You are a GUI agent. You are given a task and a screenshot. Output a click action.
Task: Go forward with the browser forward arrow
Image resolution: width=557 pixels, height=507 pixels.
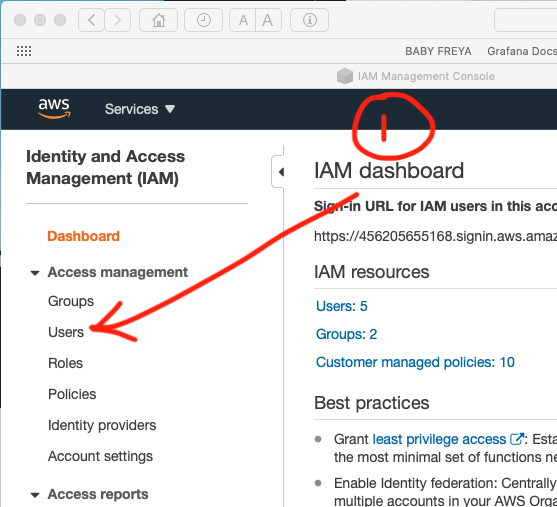[x=118, y=20]
